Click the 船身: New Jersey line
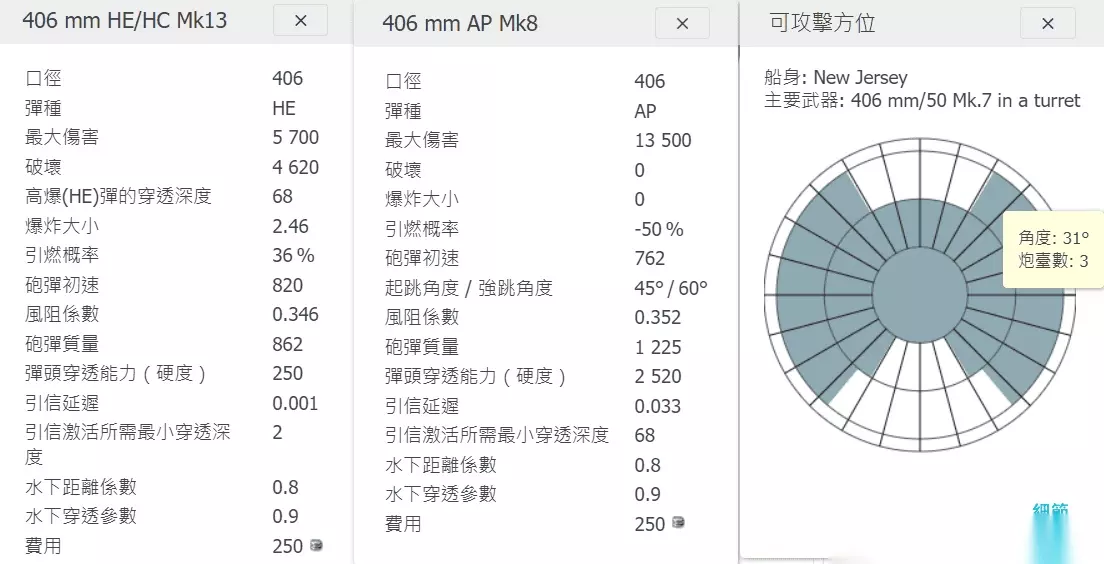Screen dimensions: 1104x564 835,77
